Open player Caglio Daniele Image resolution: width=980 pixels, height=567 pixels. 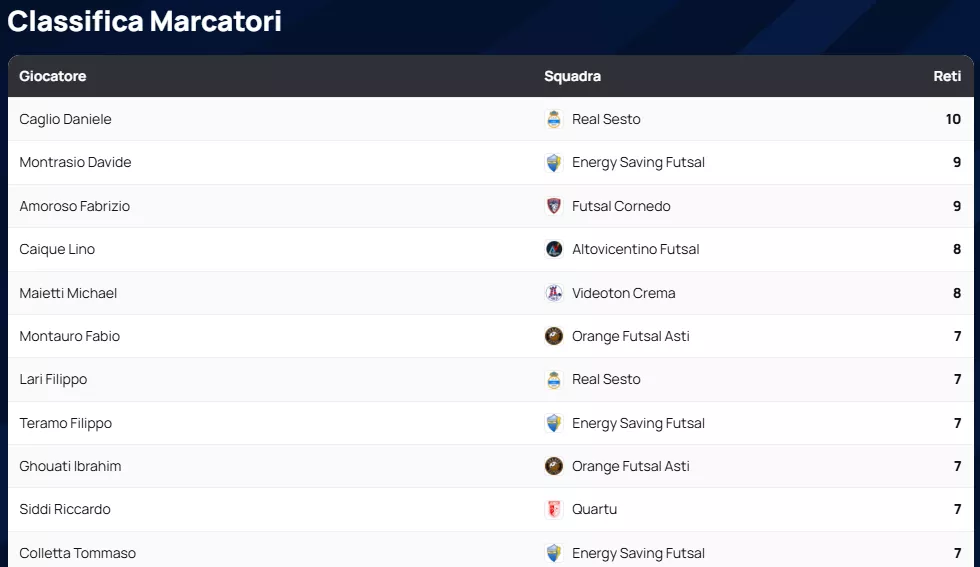point(66,119)
